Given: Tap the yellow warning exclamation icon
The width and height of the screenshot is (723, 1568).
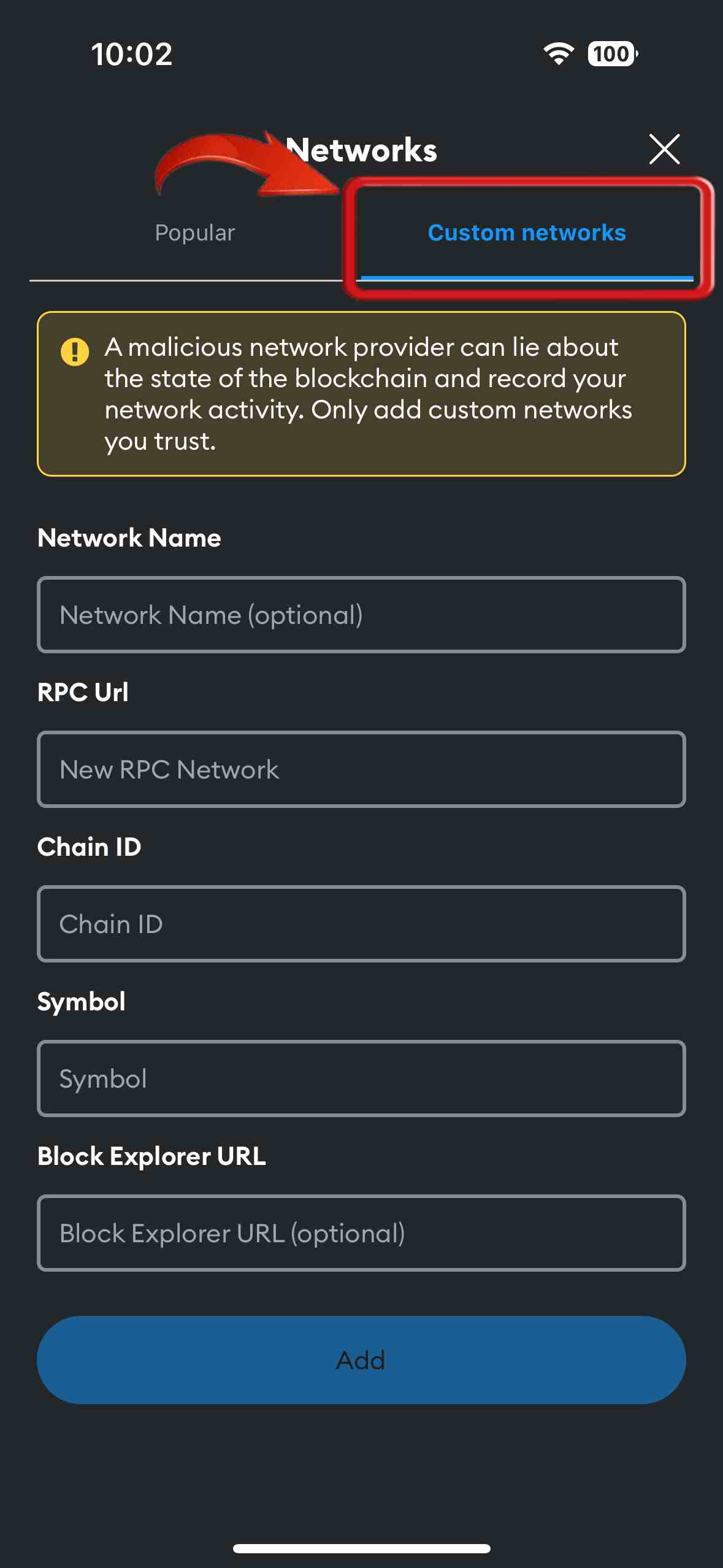Looking at the screenshot, I should click(75, 352).
